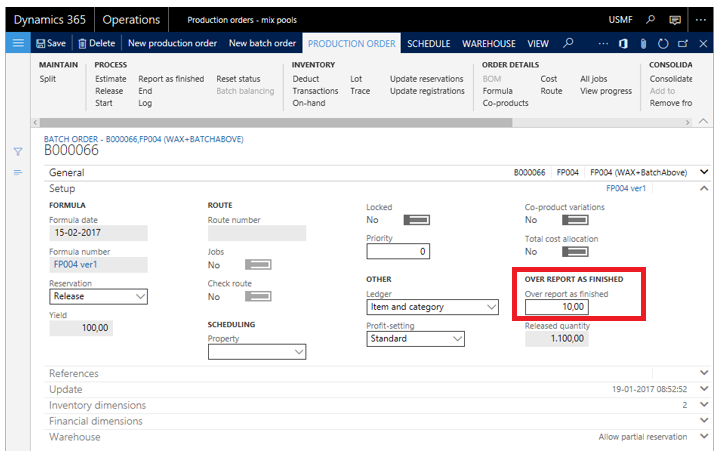Collapse the ribbon with the up caret
The image size is (717, 472).
(x=703, y=121)
